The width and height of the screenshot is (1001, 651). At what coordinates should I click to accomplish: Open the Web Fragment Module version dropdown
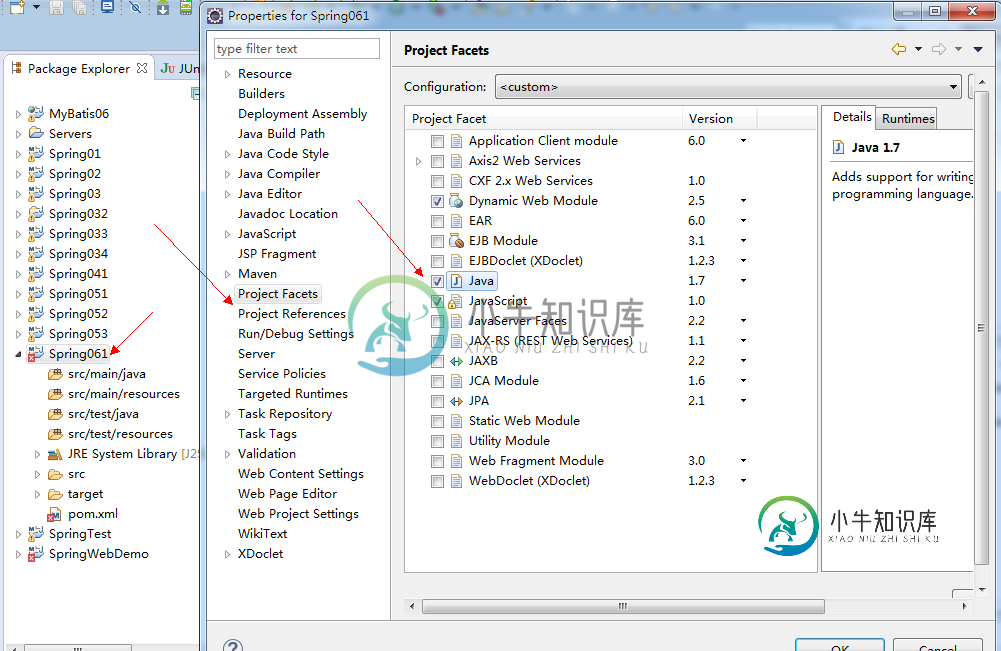pyautogui.click(x=743, y=461)
